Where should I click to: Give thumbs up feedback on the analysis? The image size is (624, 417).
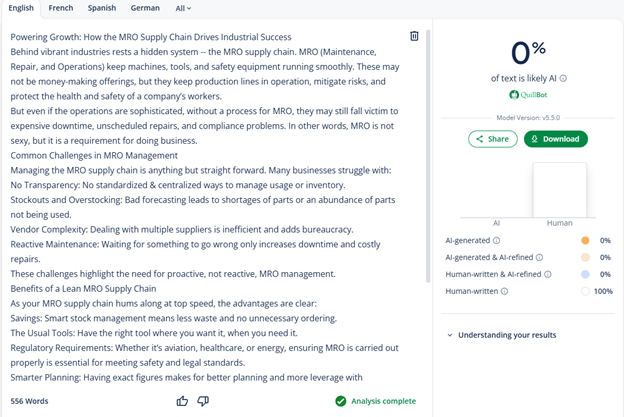pos(182,401)
